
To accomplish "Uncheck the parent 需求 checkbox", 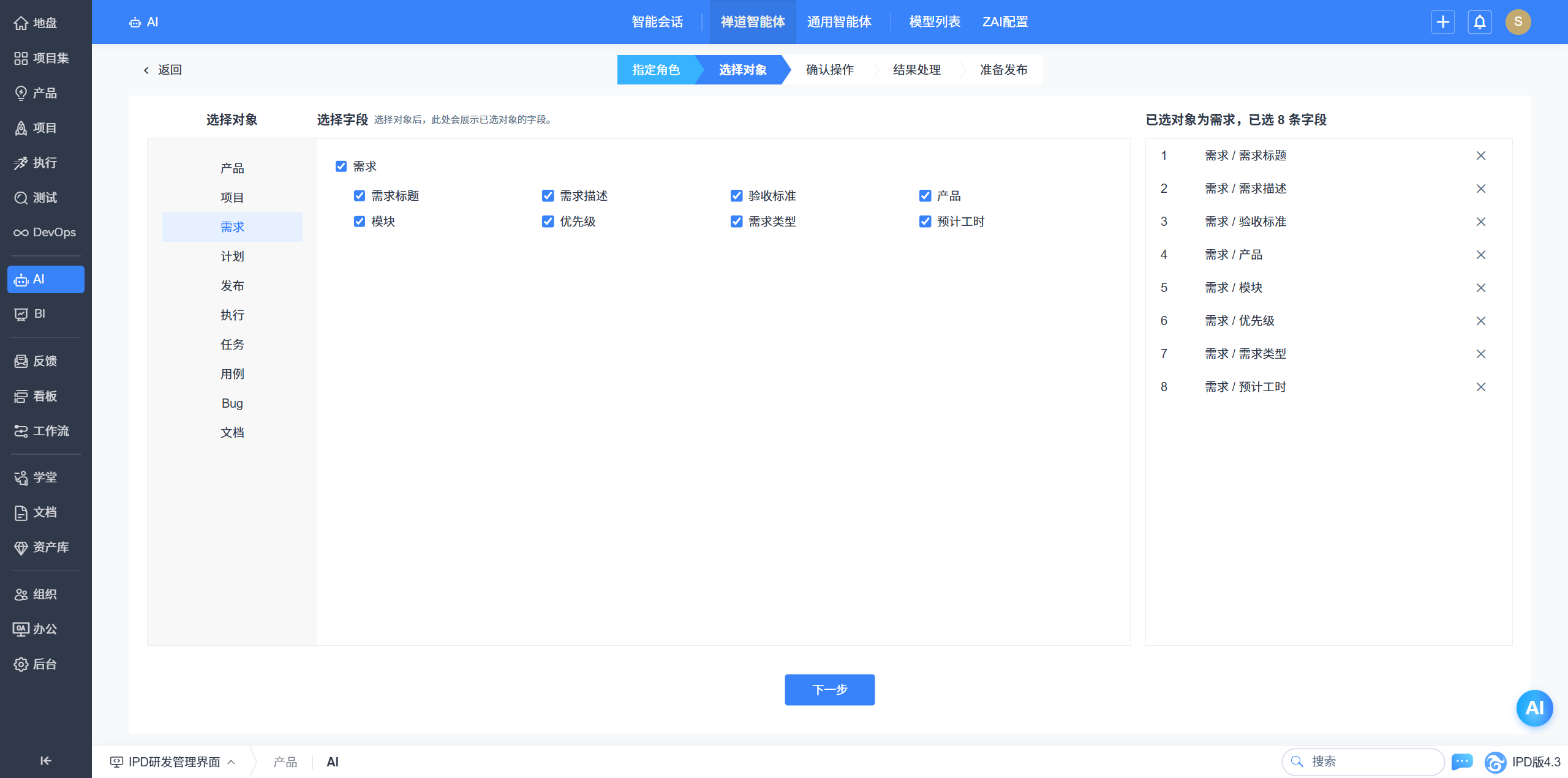I will pos(341,166).
